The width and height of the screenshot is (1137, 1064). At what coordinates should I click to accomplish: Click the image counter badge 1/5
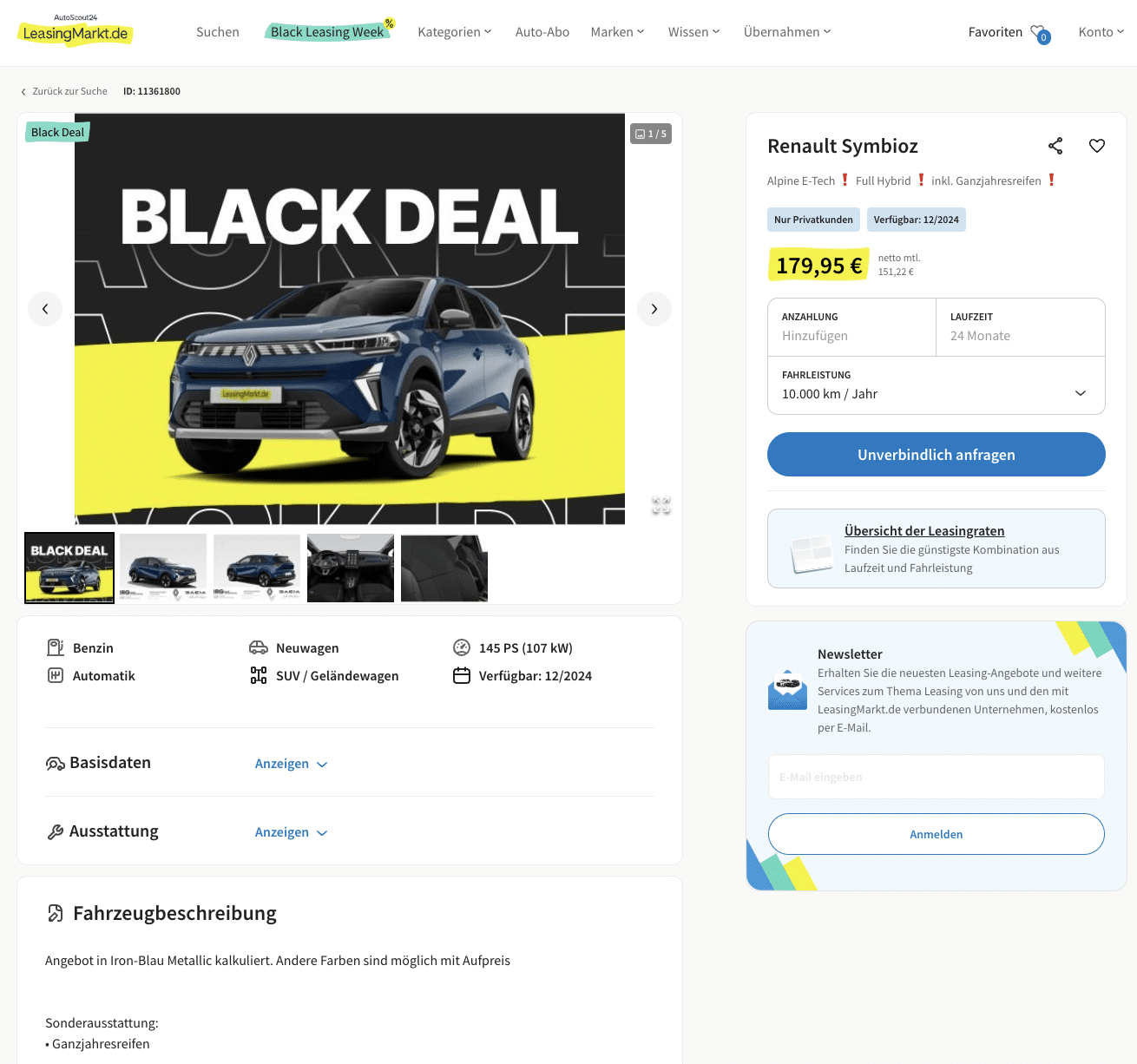pyautogui.click(x=651, y=134)
